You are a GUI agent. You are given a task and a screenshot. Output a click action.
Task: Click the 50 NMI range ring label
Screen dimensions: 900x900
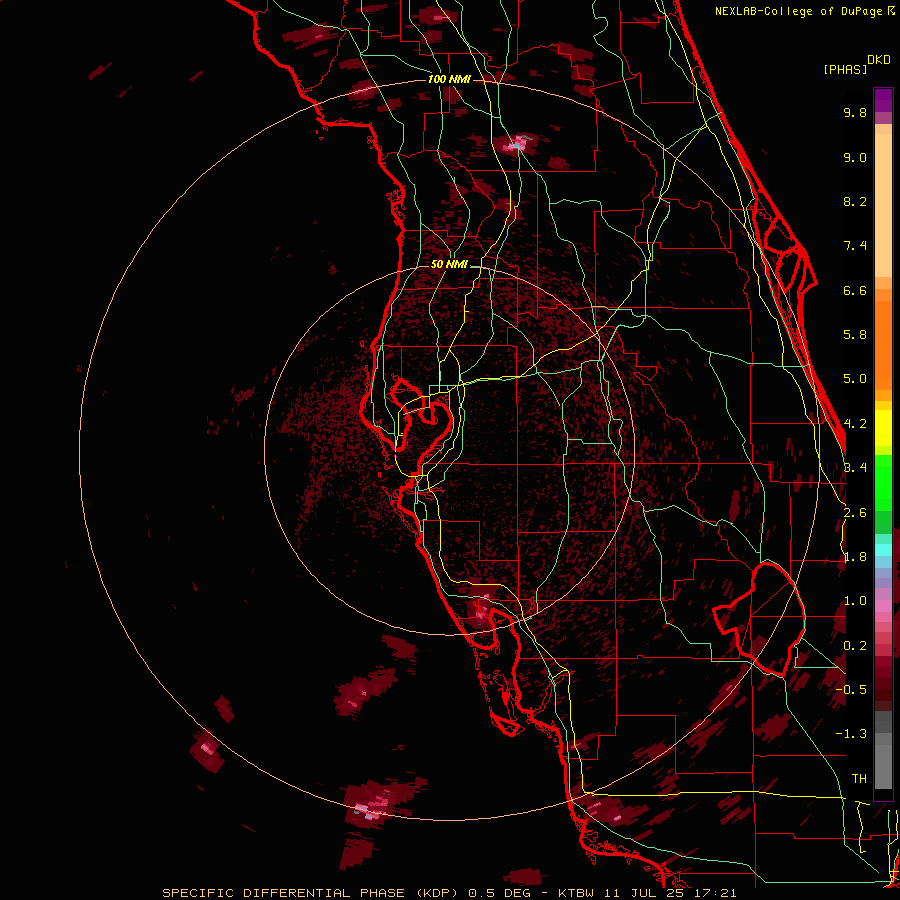(x=449, y=265)
